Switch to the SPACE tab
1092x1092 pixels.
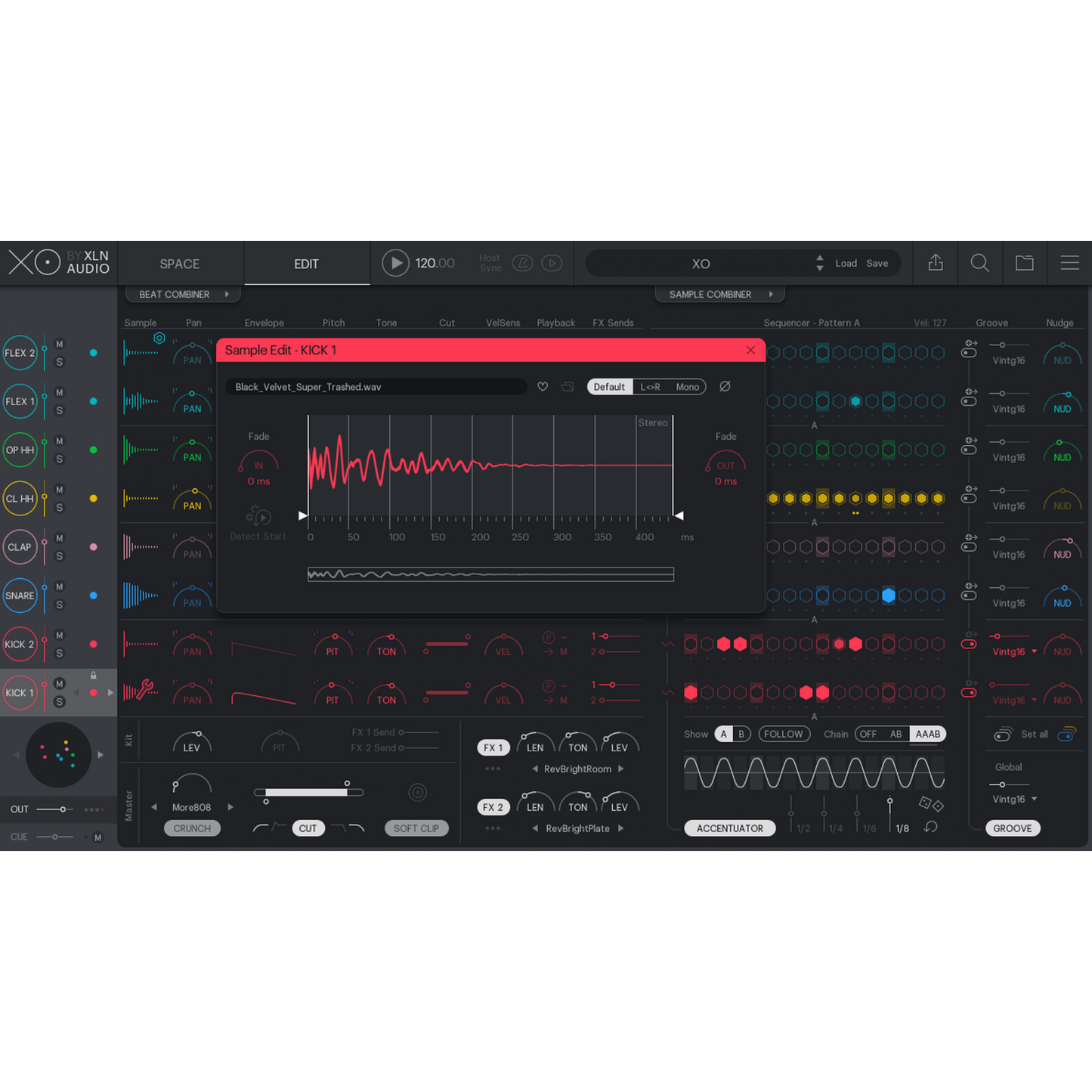tap(180, 264)
